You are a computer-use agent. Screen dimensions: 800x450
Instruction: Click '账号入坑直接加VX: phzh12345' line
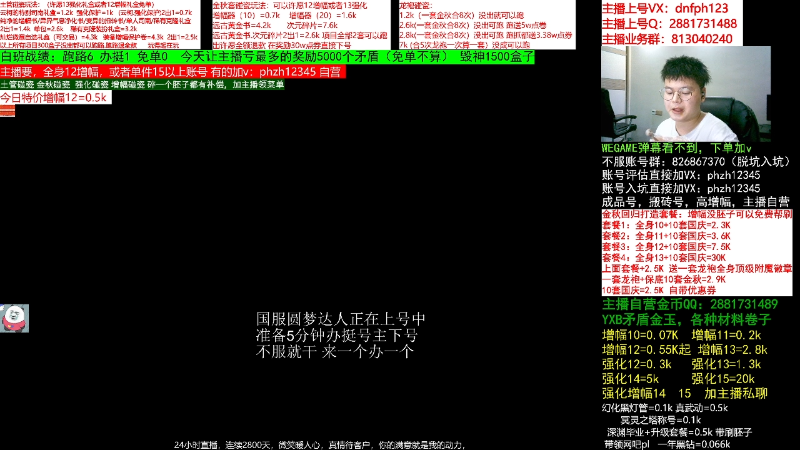(681, 188)
